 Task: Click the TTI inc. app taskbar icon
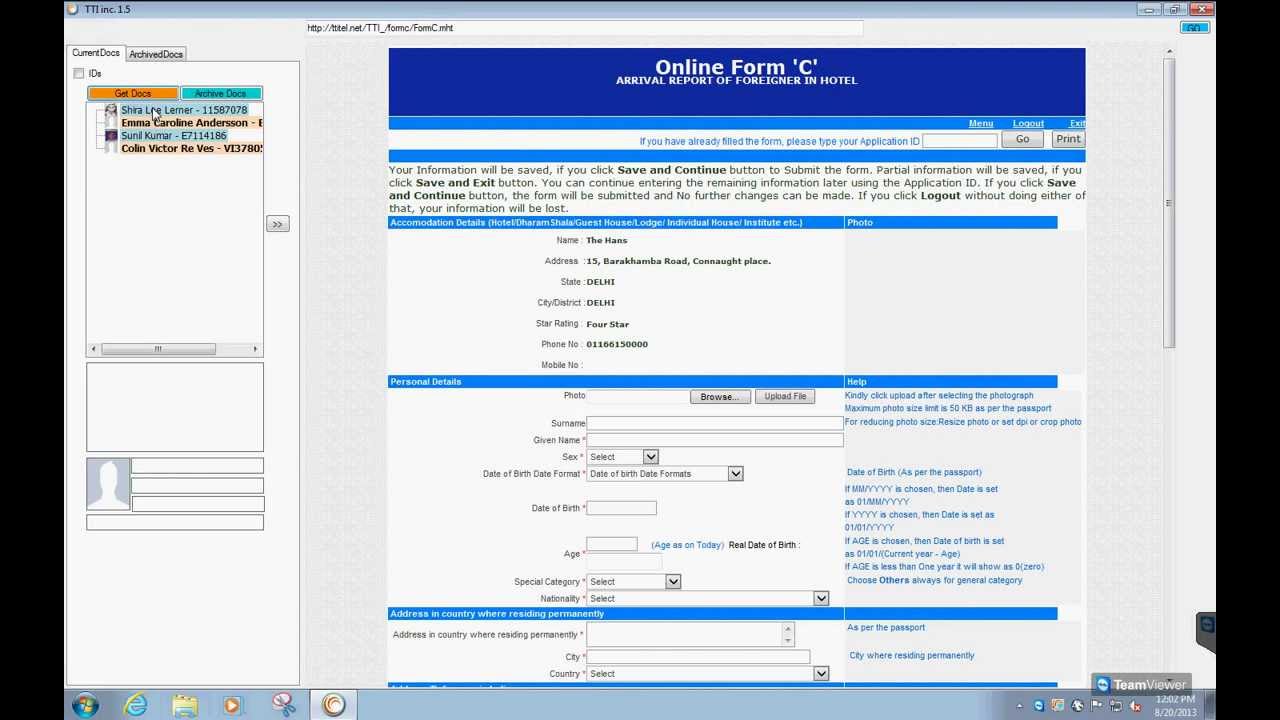pos(333,705)
